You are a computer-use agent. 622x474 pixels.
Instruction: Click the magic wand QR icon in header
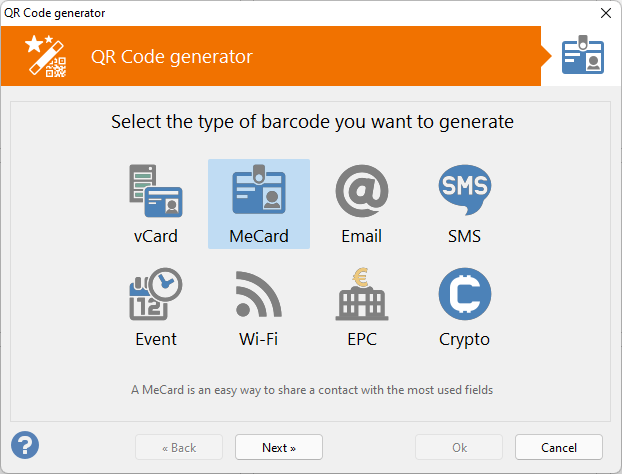click(x=46, y=56)
